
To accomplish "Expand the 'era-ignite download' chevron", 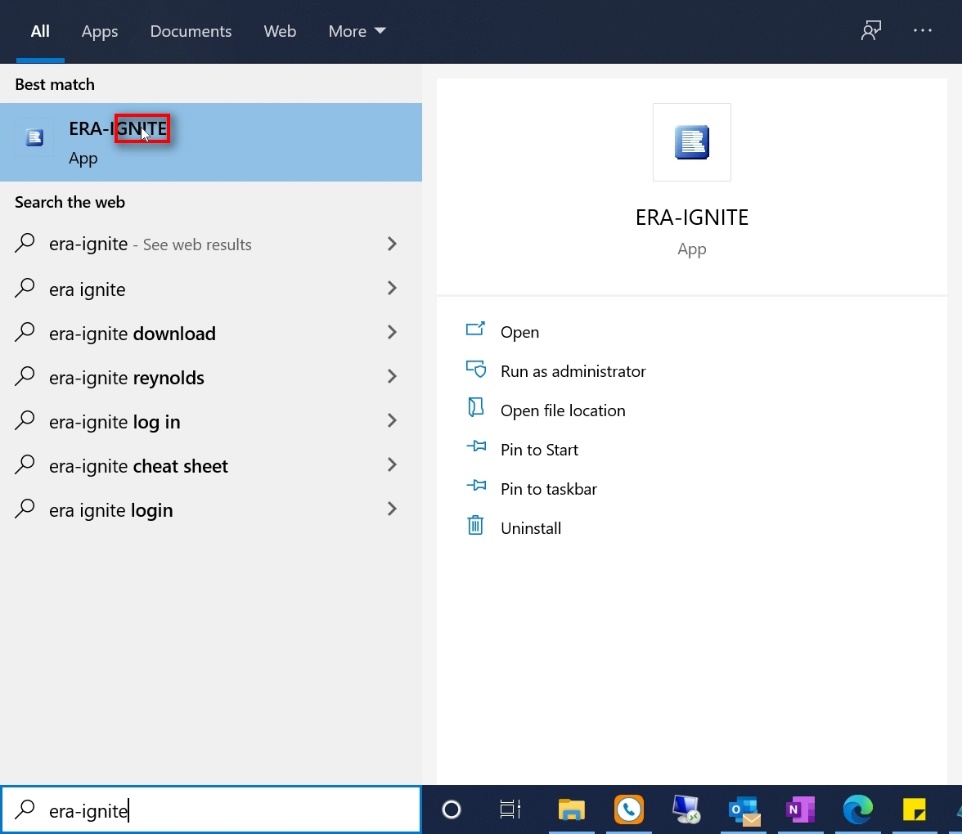I will 392,332.
